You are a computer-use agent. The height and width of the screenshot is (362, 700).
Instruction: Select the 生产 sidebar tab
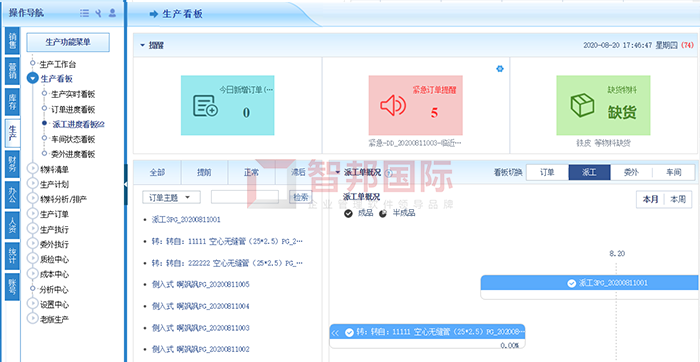[12, 133]
